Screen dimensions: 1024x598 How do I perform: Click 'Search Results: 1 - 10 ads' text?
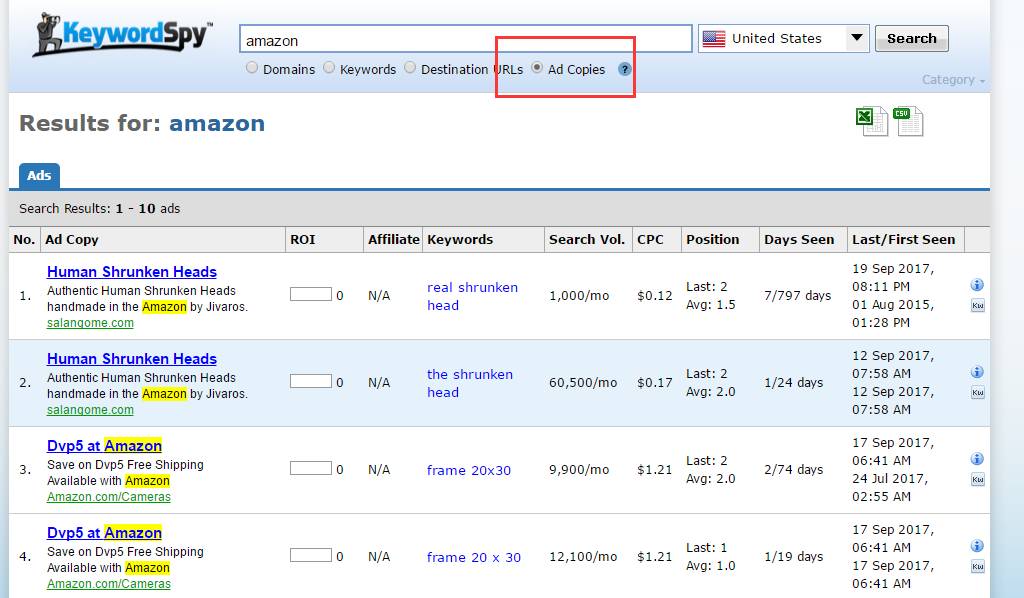pos(99,208)
